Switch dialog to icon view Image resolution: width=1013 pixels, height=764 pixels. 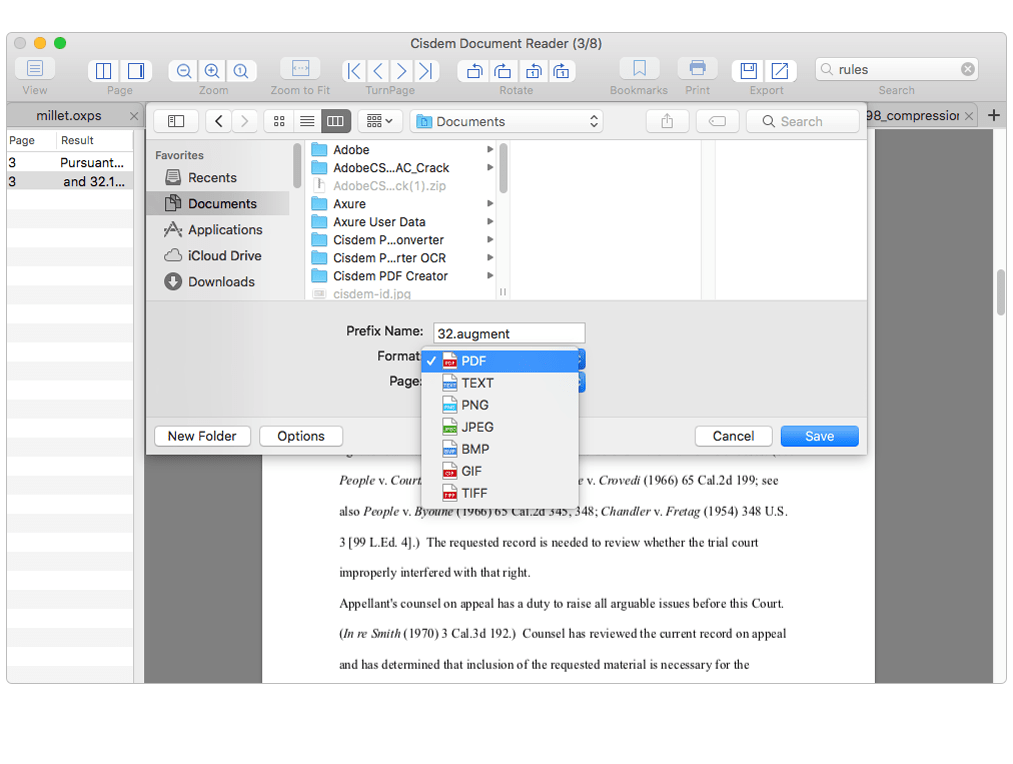pos(279,121)
